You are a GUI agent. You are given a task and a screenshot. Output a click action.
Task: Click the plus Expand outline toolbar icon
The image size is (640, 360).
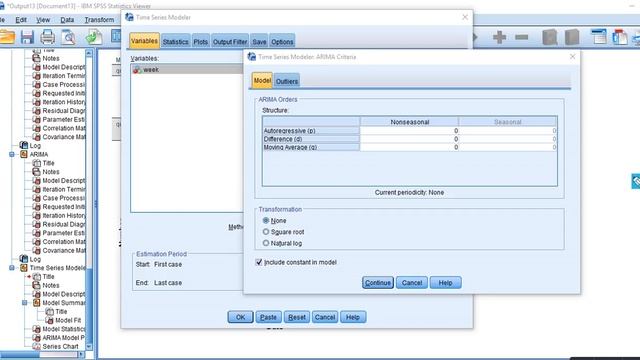(499, 37)
